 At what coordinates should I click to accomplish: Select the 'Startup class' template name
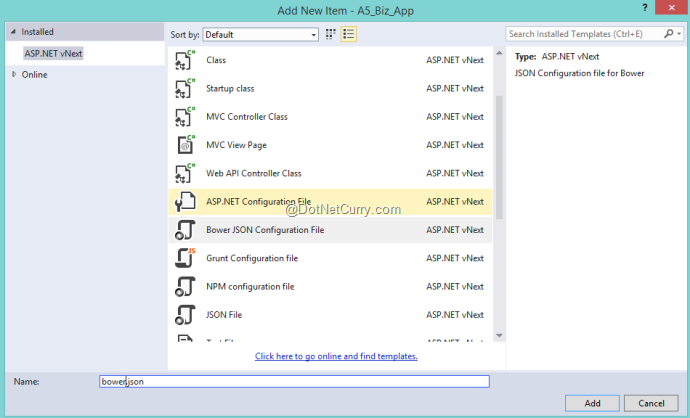pos(230,88)
